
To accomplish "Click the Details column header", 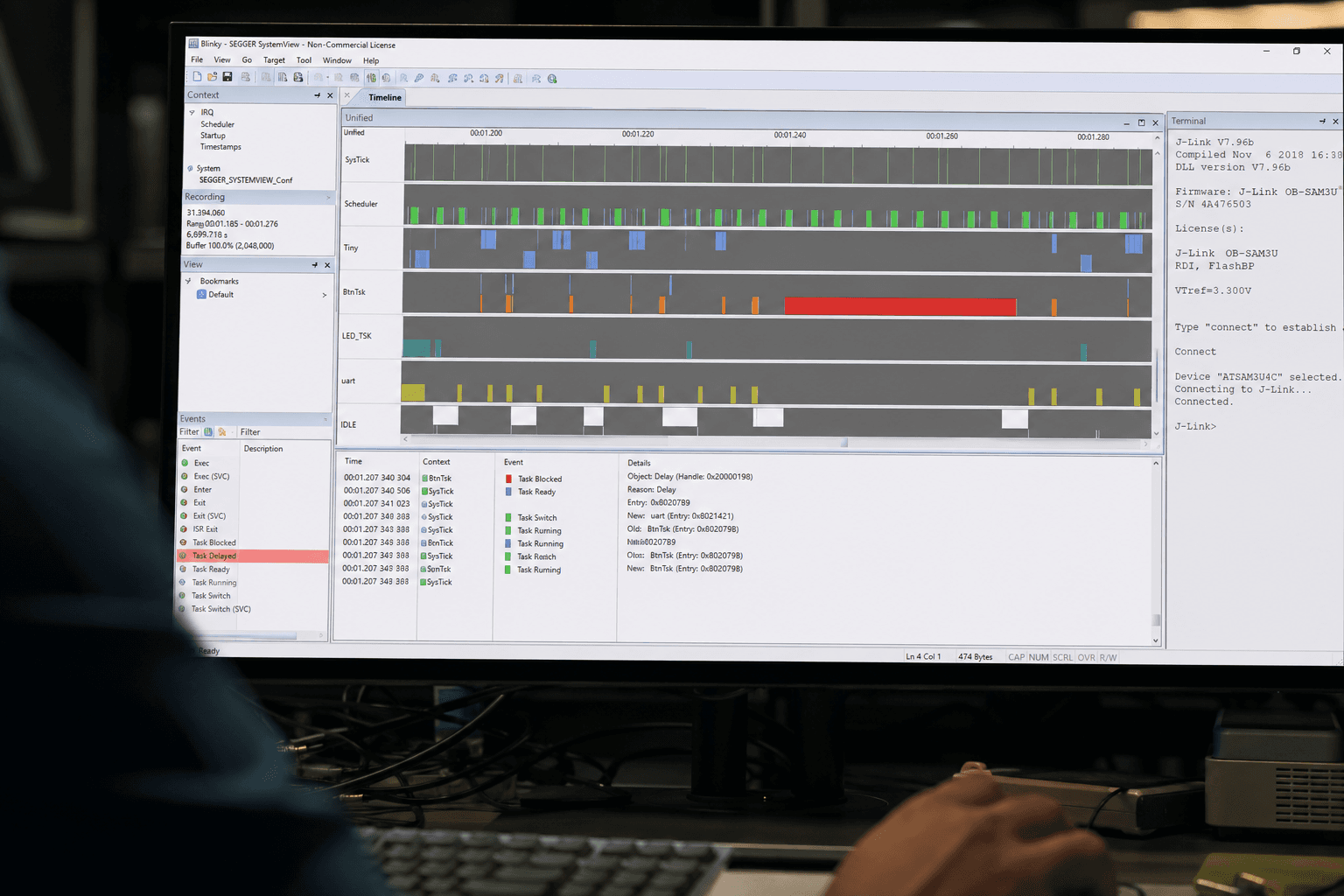I will pyautogui.click(x=639, y=463).
